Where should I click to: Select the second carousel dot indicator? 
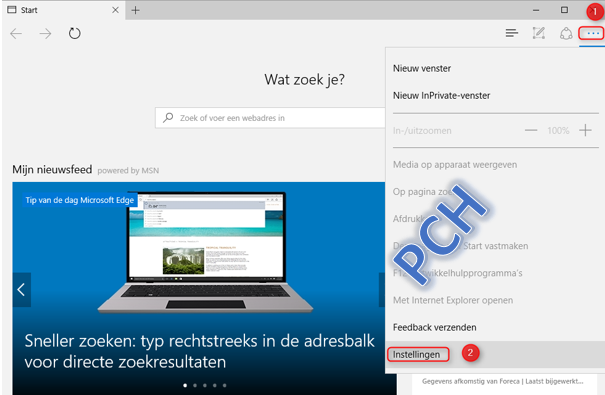[195, 385]
